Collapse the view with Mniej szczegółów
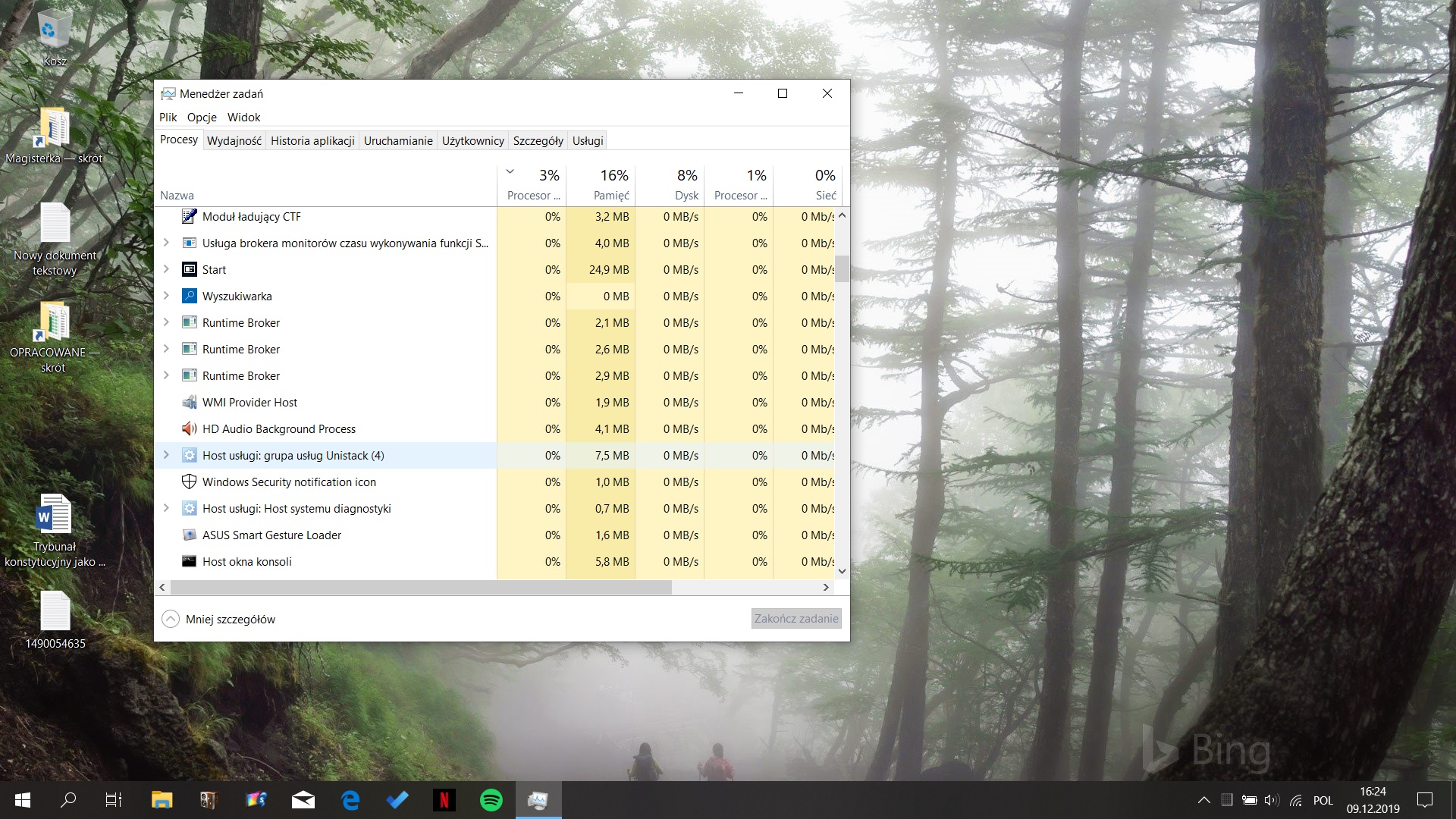The height and width of the screenshot is (819, 1456). point(219,619)
